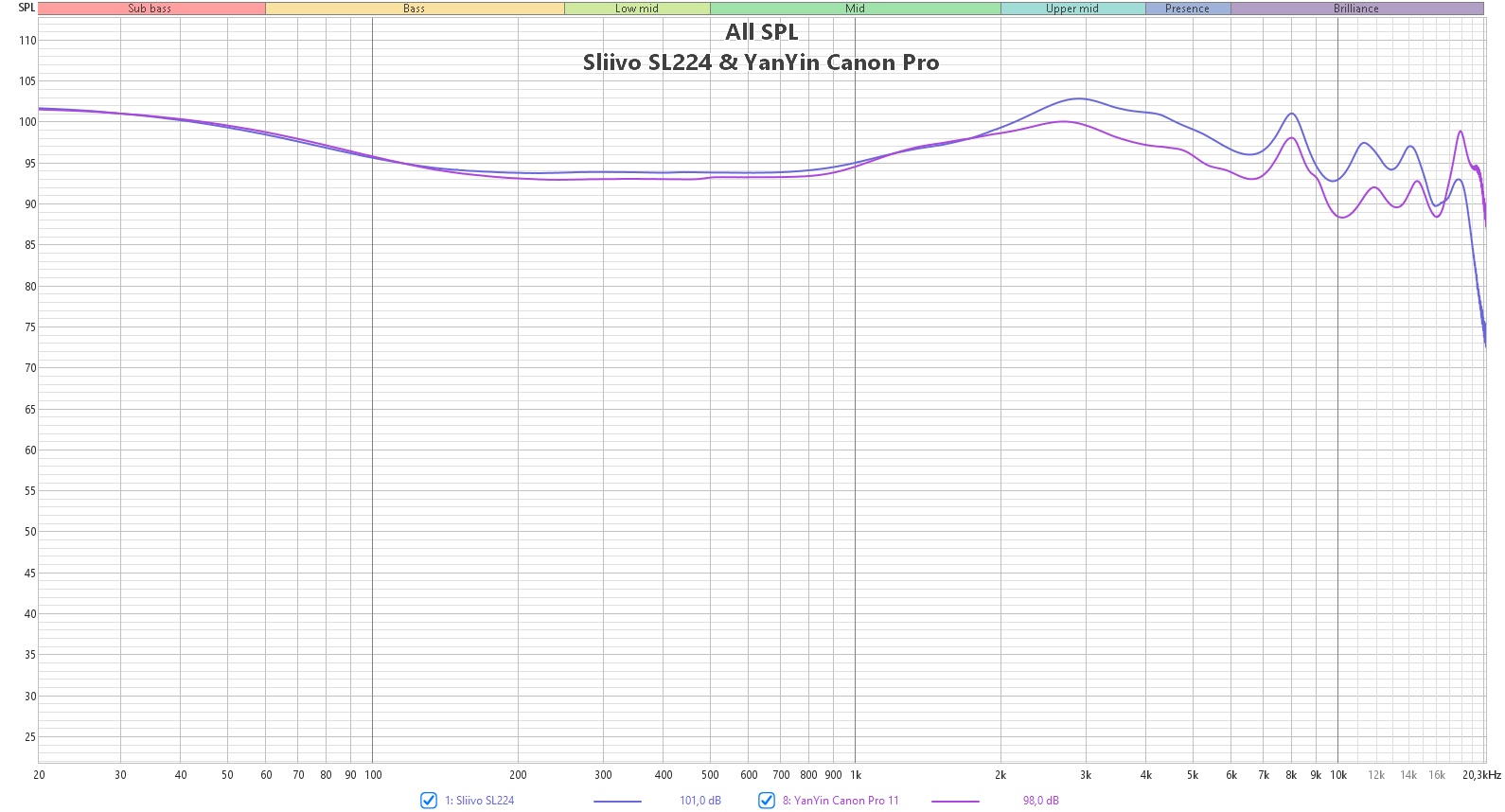Viewport: 1505px width, 812px height.
Task: Click the 70 dB axis value
Action: [x=30, y=368]
